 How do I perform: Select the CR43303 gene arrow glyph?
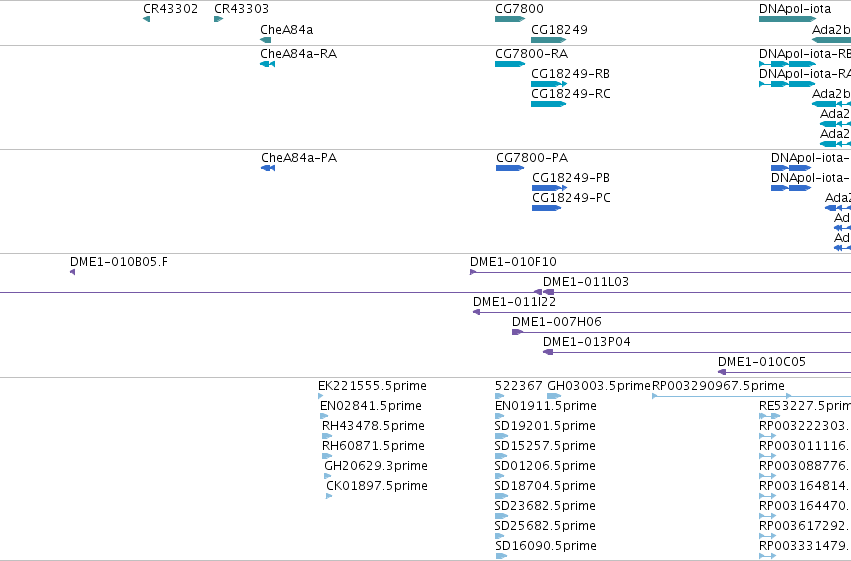[219, 19]
